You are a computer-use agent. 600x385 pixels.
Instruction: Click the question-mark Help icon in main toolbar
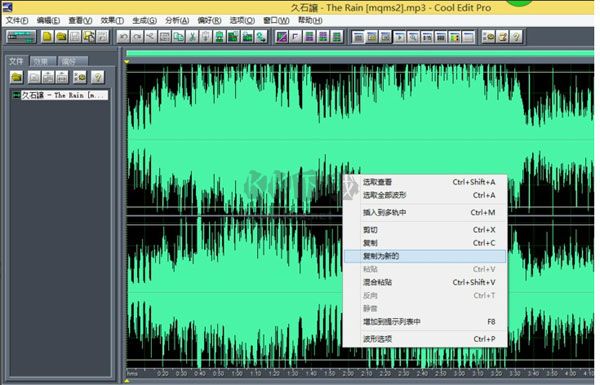point(516,37)
